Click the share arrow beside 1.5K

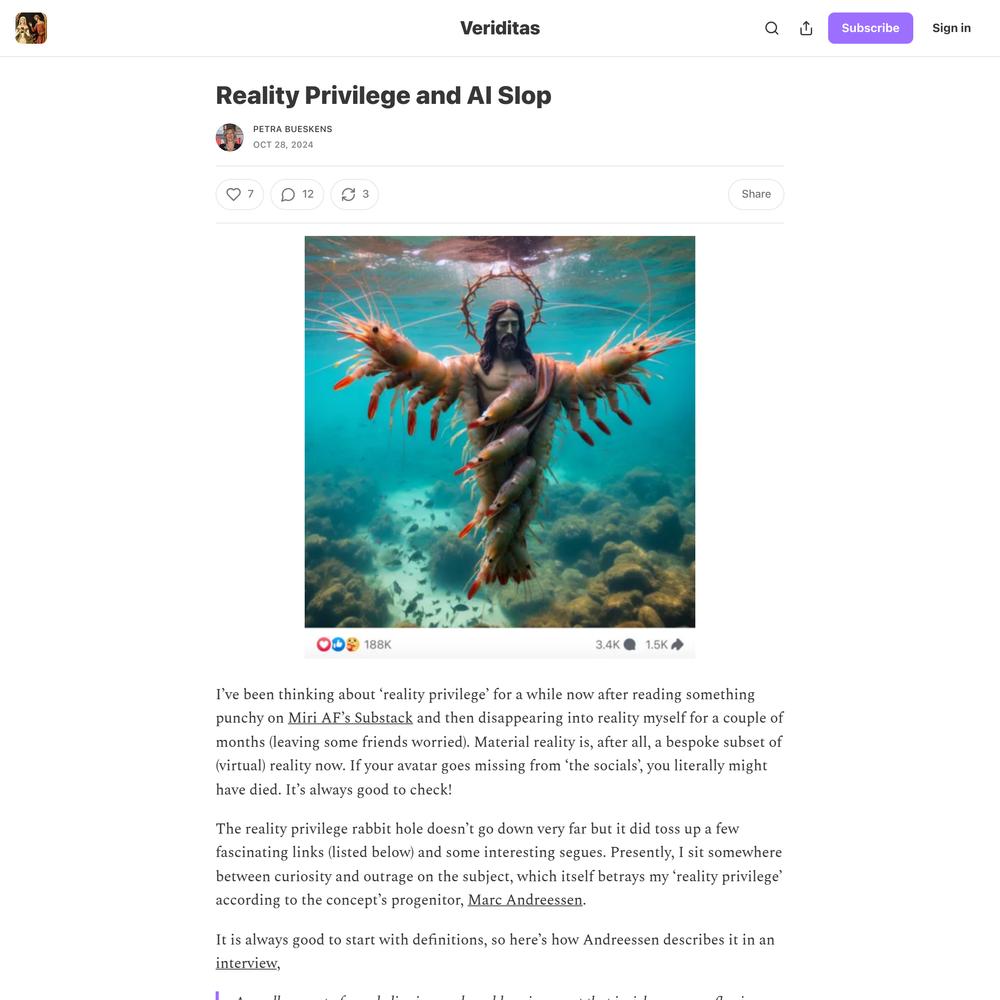coord(677,644)
